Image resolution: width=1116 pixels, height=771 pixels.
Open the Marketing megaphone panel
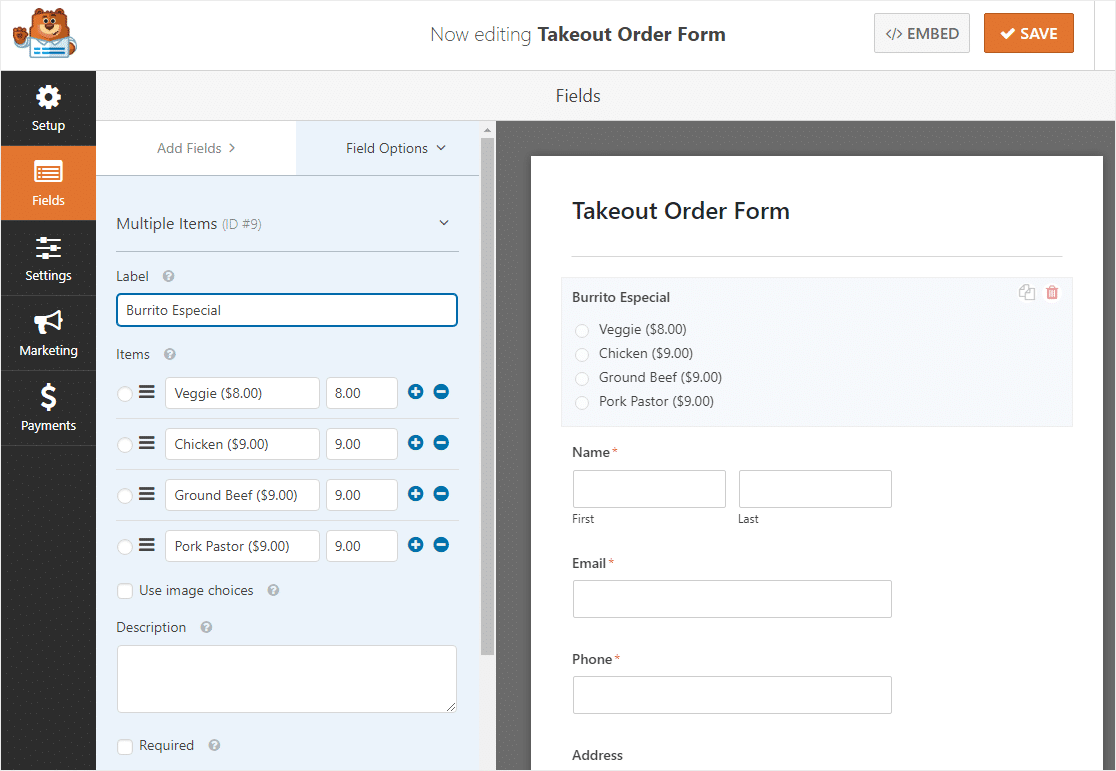click(48, 333)
